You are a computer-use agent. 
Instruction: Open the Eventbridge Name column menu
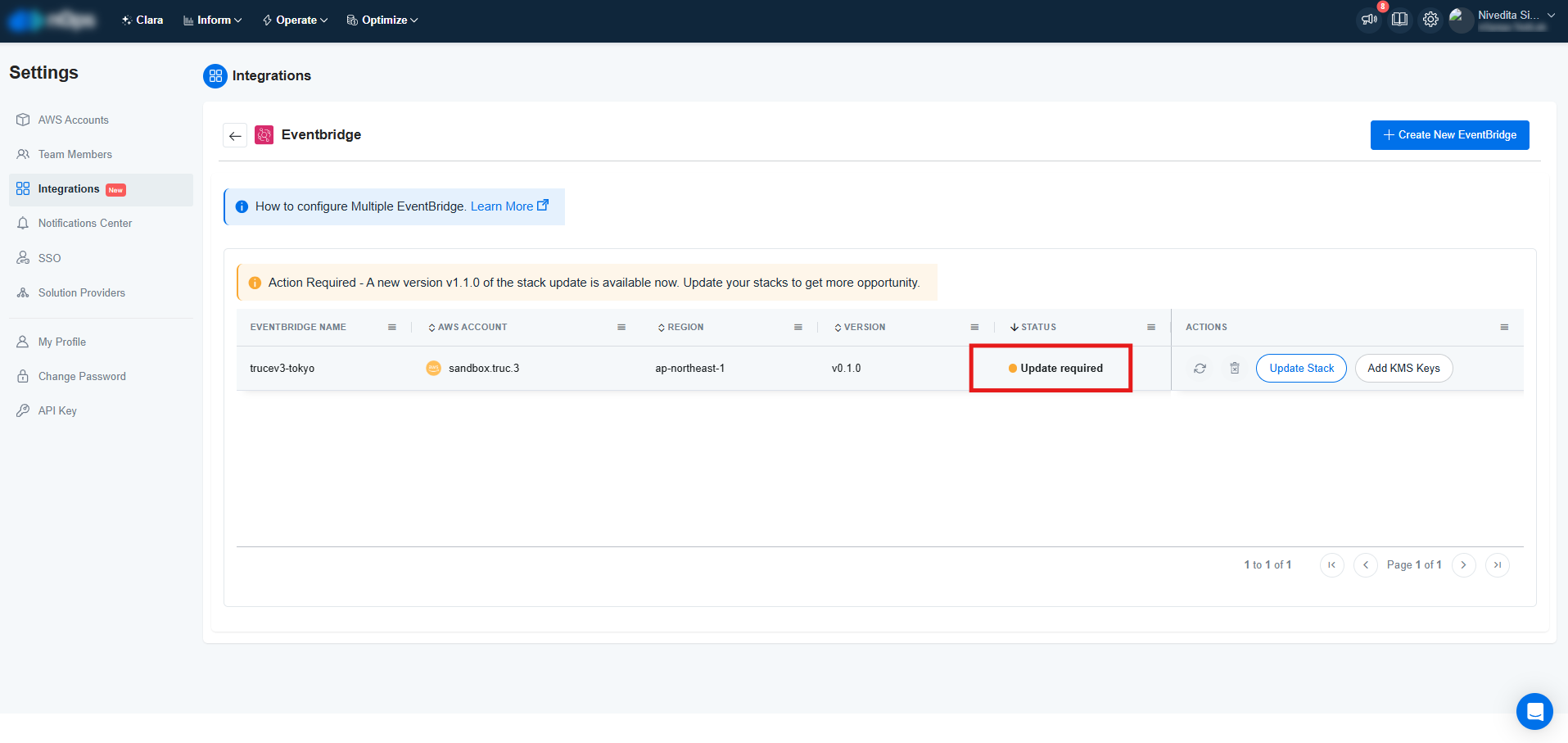(392, 328)
